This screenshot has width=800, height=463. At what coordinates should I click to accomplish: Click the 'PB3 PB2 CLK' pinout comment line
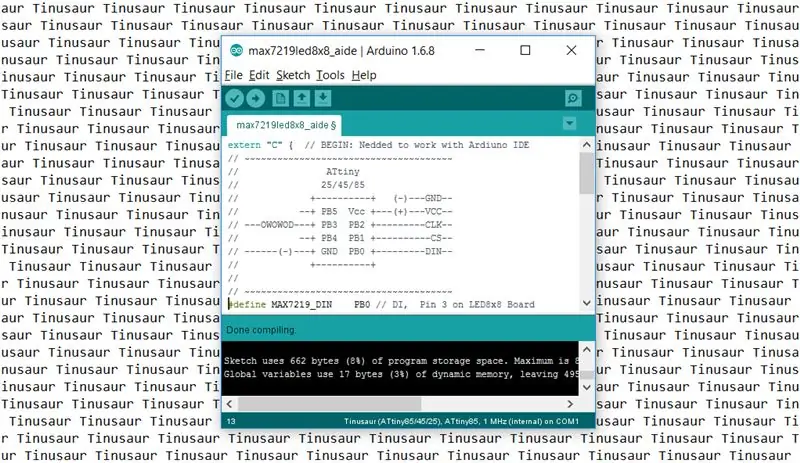[x=340, y=225]
